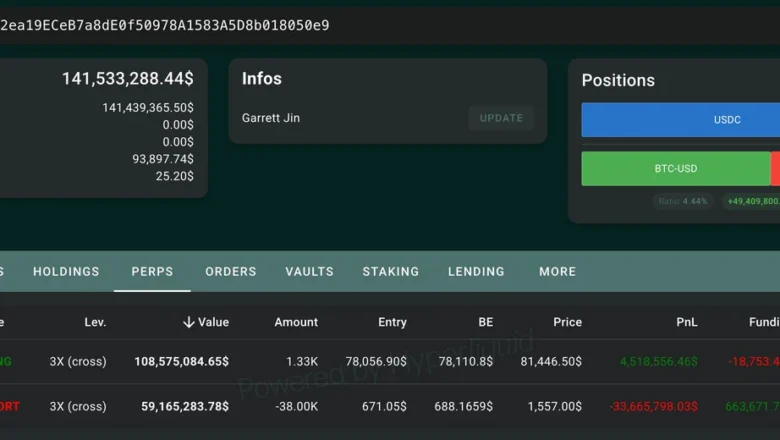Click the -33,665,798.03$ PnL value
This screenshot has width=780, height=440.
tap(654, 406)
